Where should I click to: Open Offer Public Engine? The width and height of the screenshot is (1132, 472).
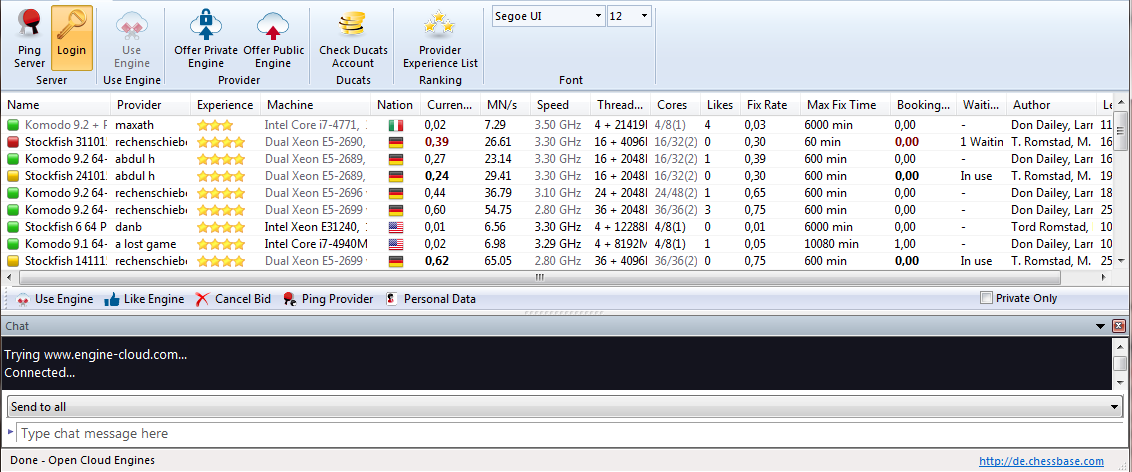pyautogui.click(x=273, y=24)
